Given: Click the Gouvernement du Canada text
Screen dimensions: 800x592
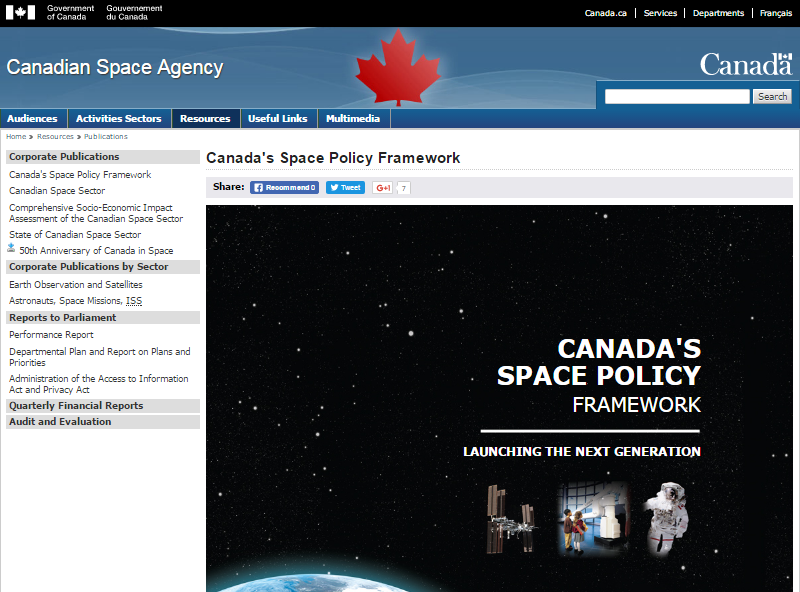Looking at the screenshot, I should (134, 13).
